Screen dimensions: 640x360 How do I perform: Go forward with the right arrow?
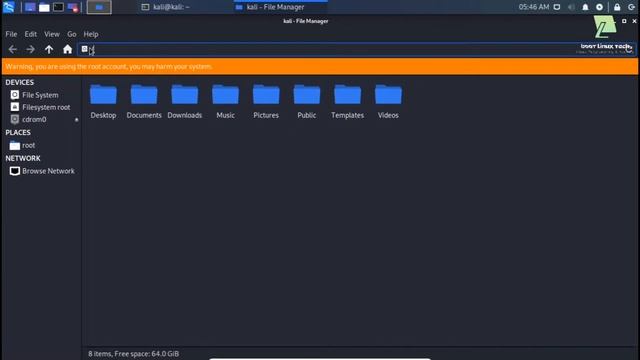click(31, 49)
